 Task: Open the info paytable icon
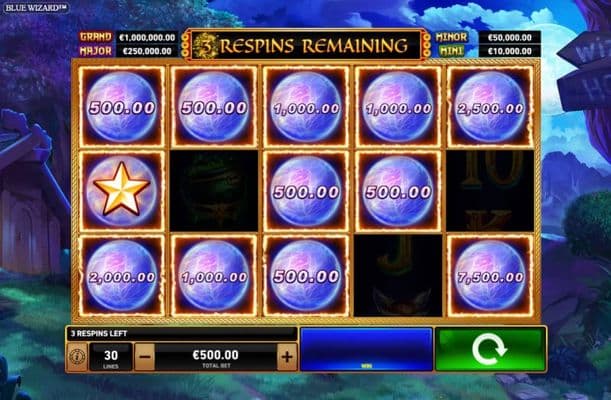tap(77, 356)
